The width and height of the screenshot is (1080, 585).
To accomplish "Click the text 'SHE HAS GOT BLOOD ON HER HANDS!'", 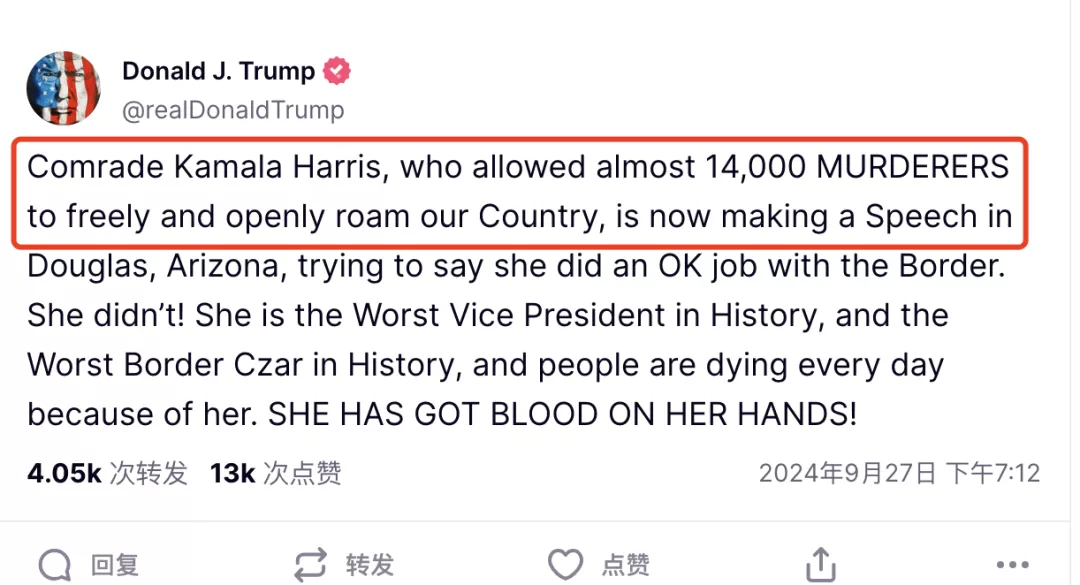I will point(563,415).
